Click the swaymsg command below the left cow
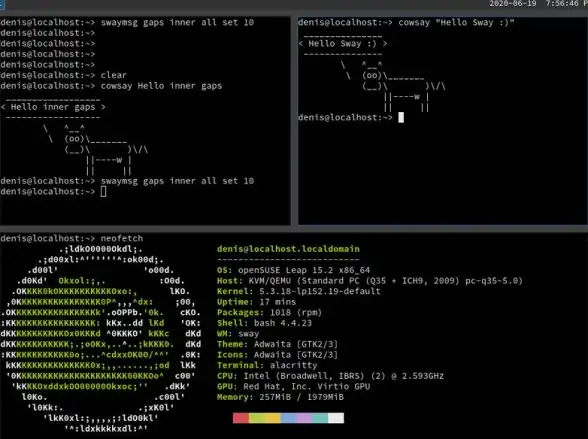This screenshot has width=588, height=439. tap(177, 181)
